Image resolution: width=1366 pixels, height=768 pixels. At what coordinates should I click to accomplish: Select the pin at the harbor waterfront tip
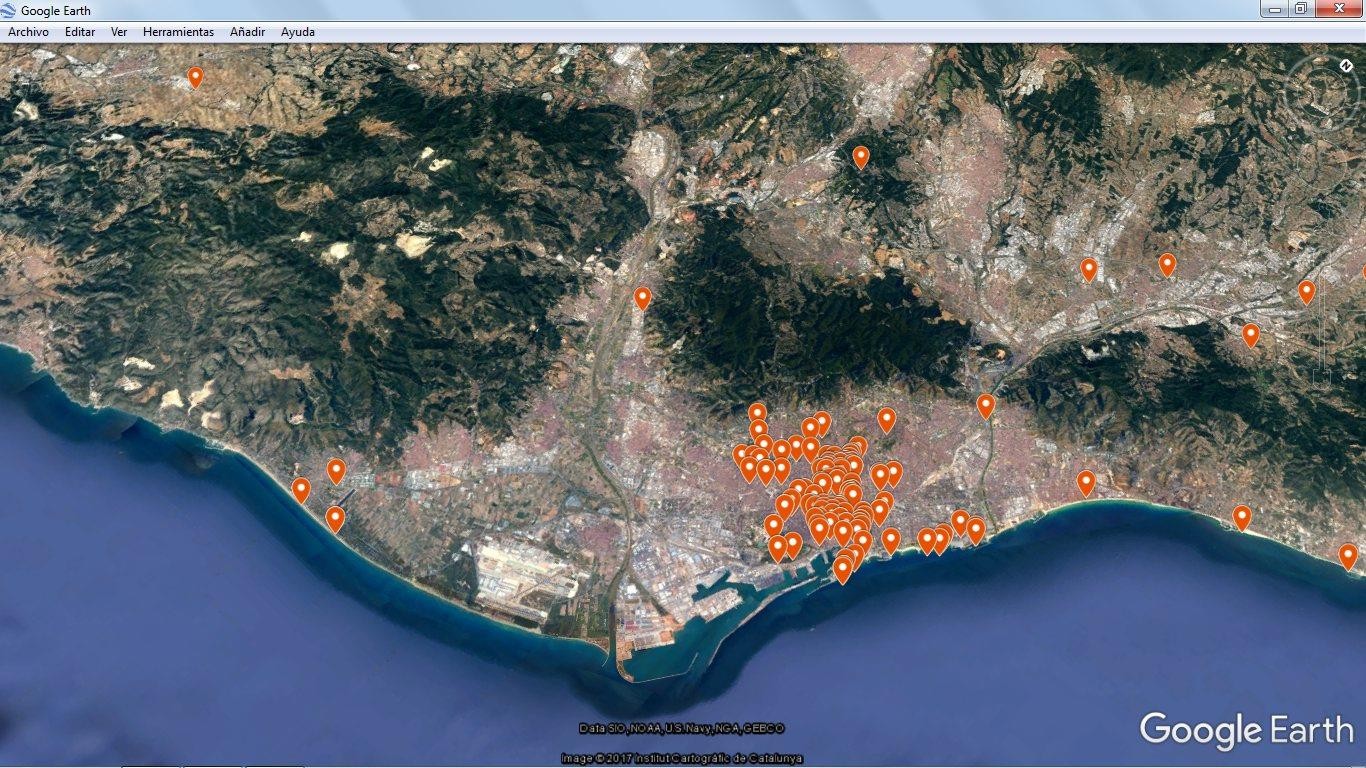click(x=843, y=570)
